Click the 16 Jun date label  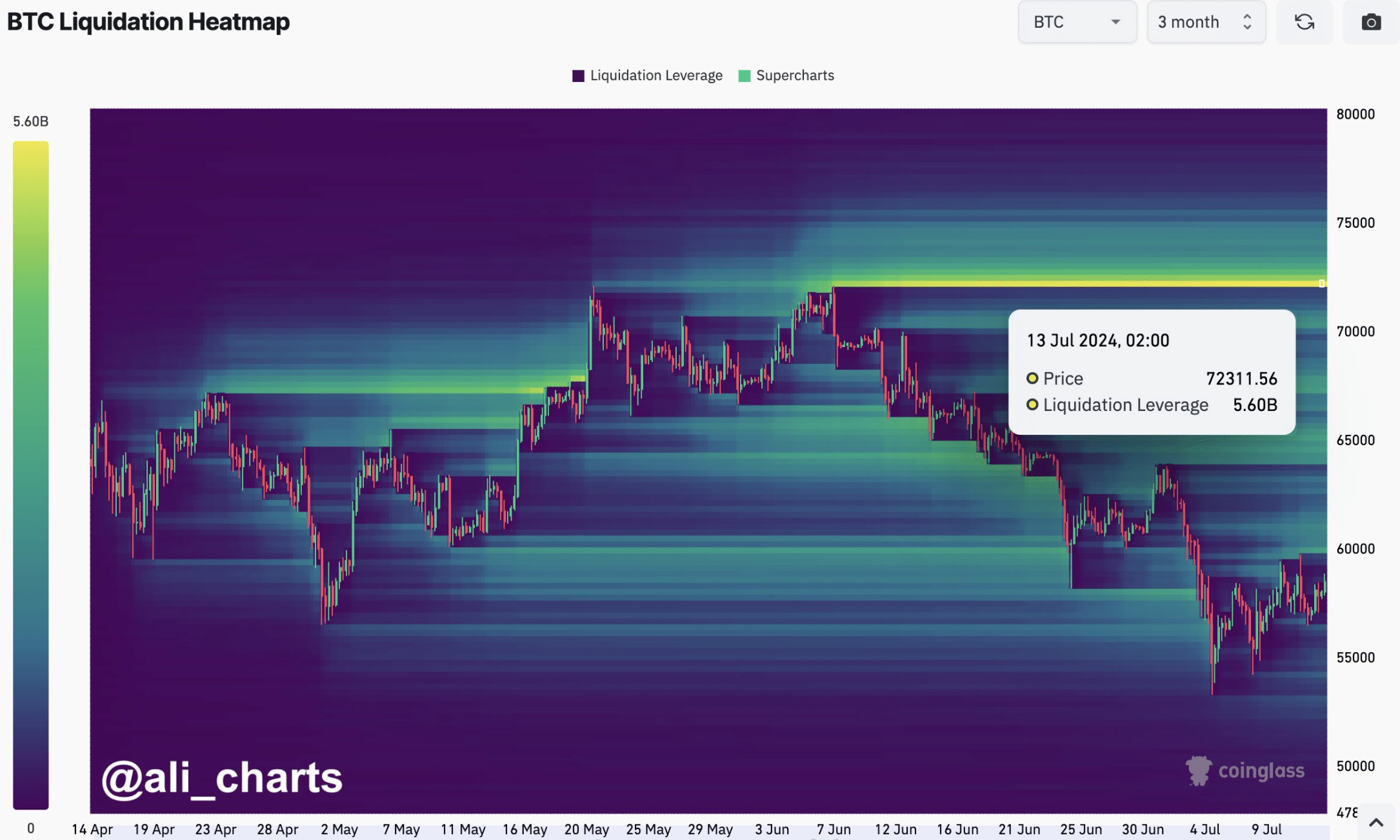click(958, 830)
